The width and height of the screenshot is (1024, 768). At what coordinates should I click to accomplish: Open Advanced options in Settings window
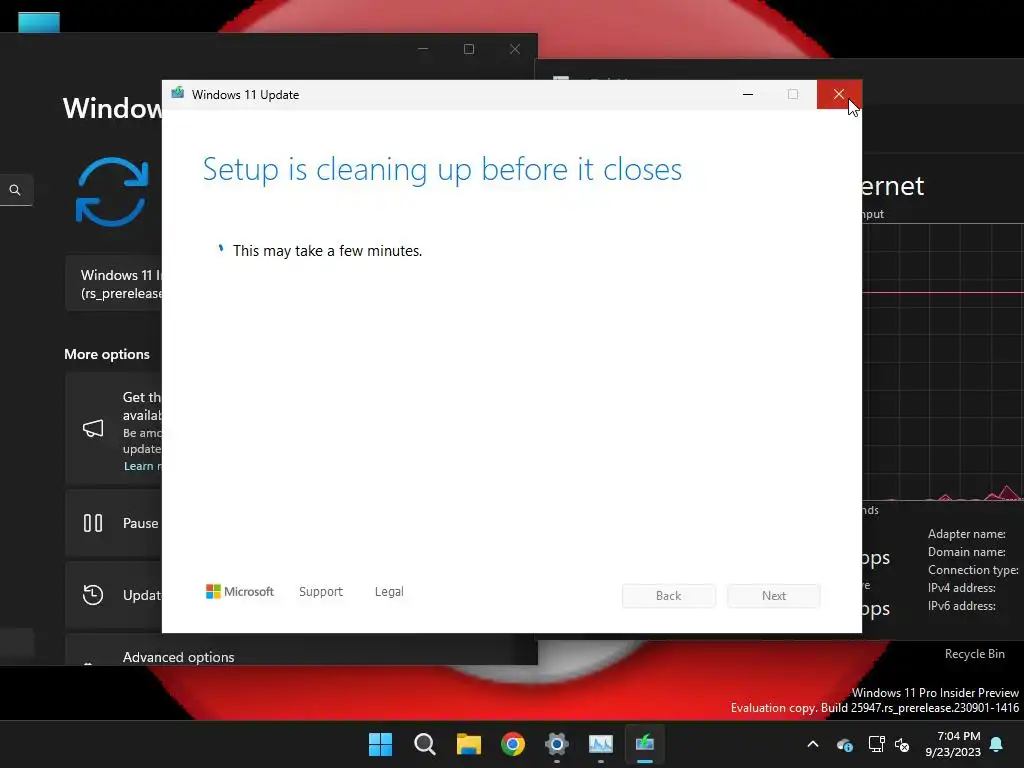pyautogui.click(x=178, y=657)
